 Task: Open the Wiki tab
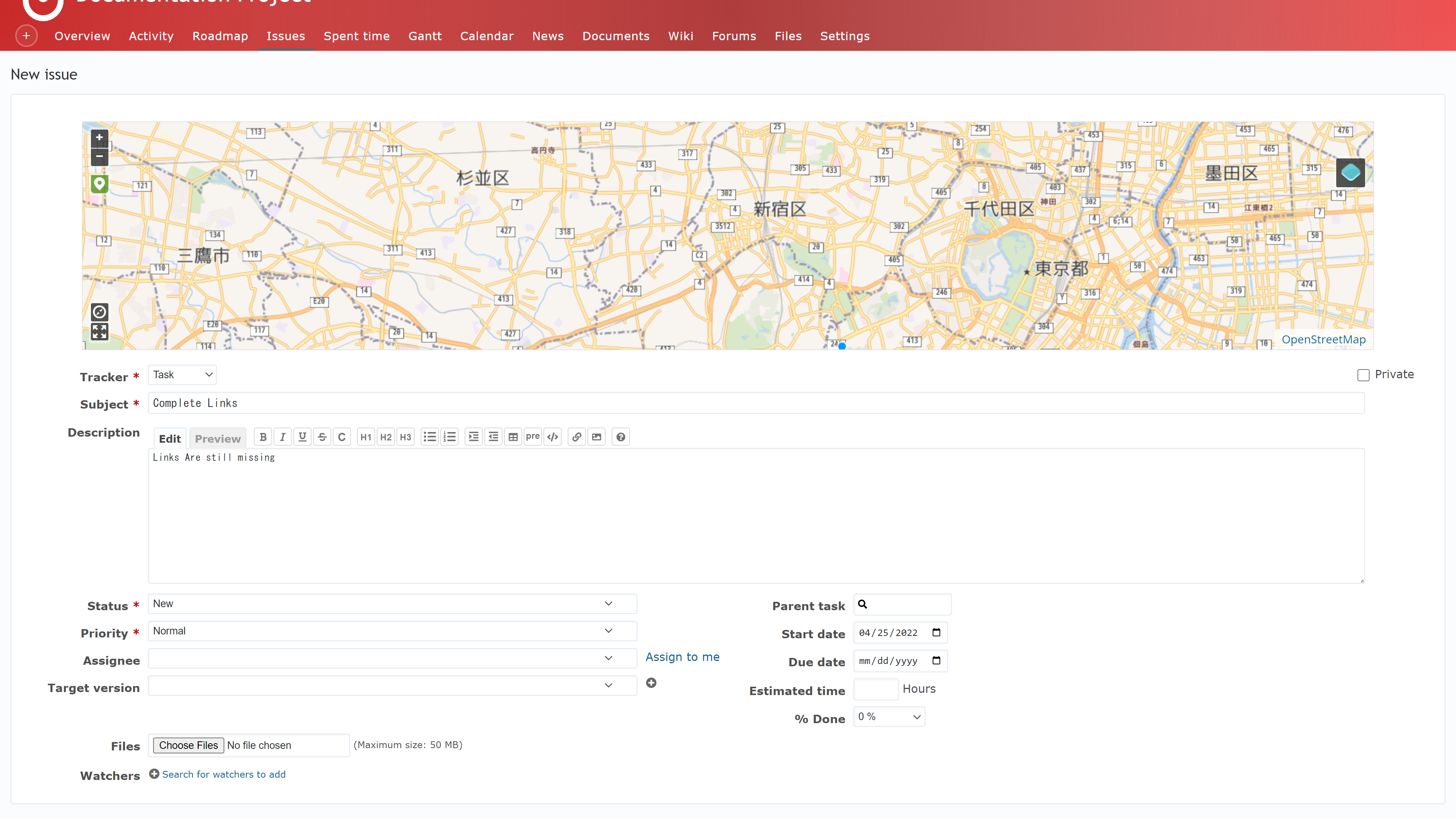(x=681, y=36)
